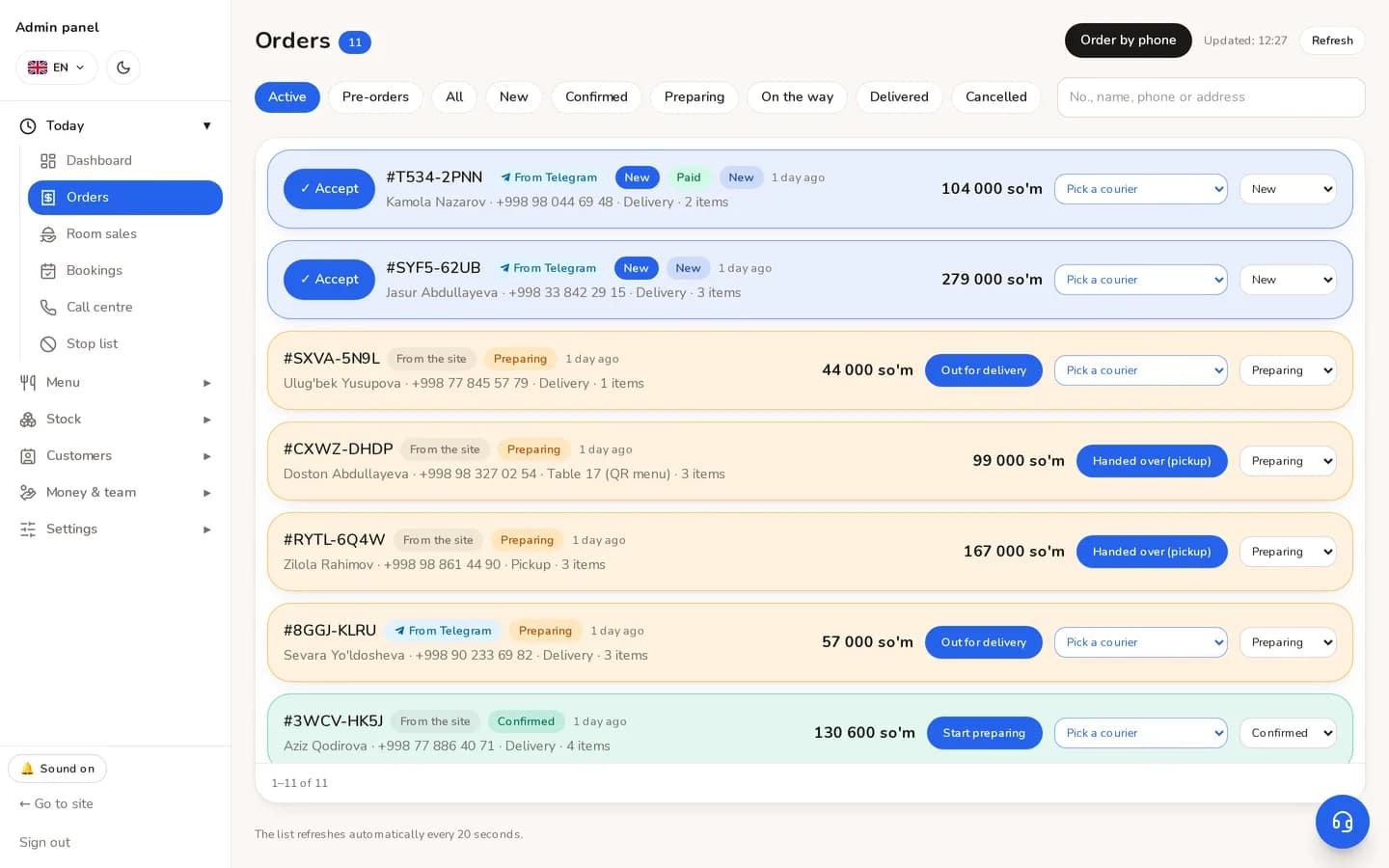Click the Room sales icon
The width and height of the screenshot is (1389, 868).
tap(48, 234)
